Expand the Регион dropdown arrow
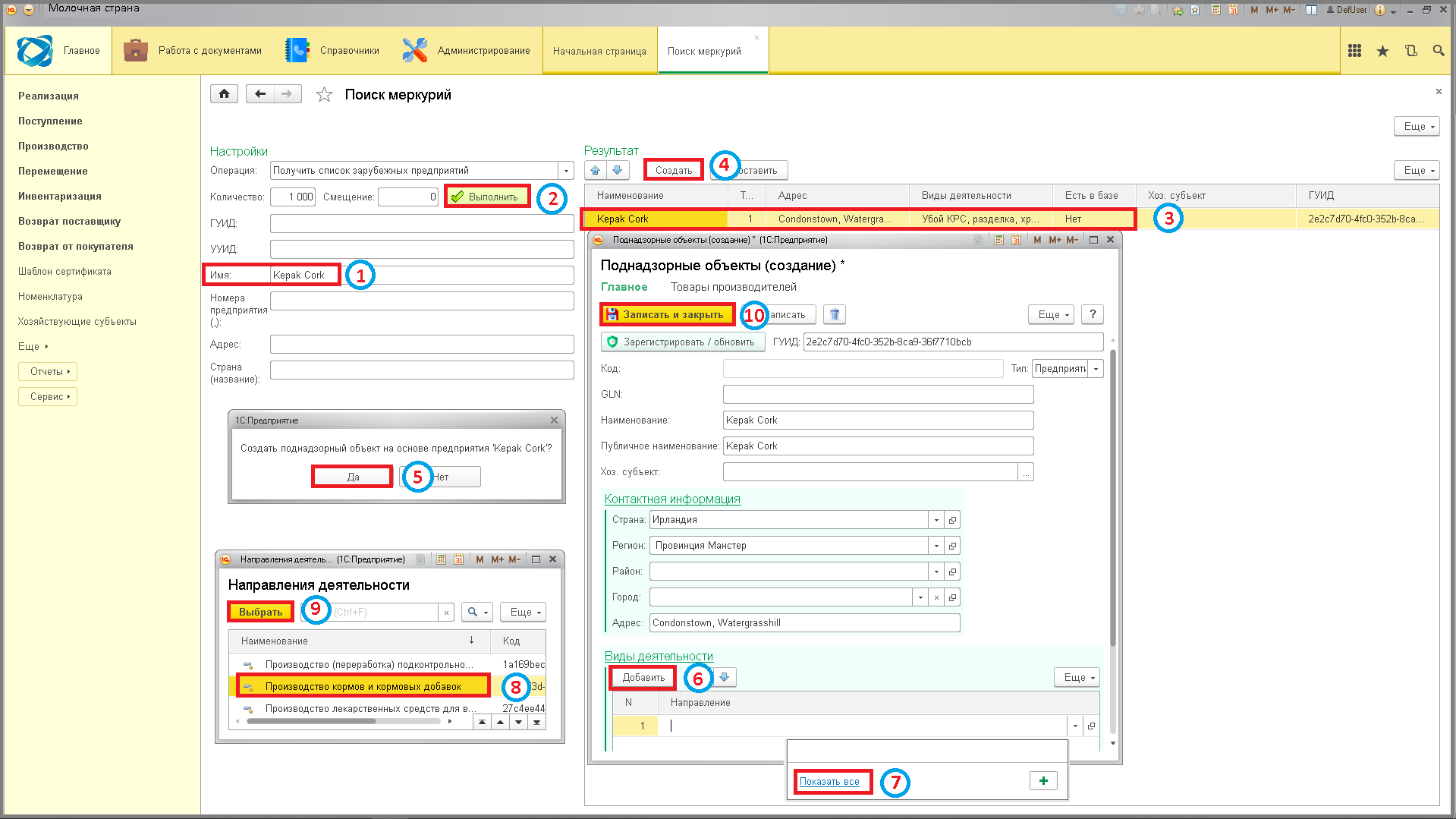Screen dimensions: 1456x819 (936, 546)
